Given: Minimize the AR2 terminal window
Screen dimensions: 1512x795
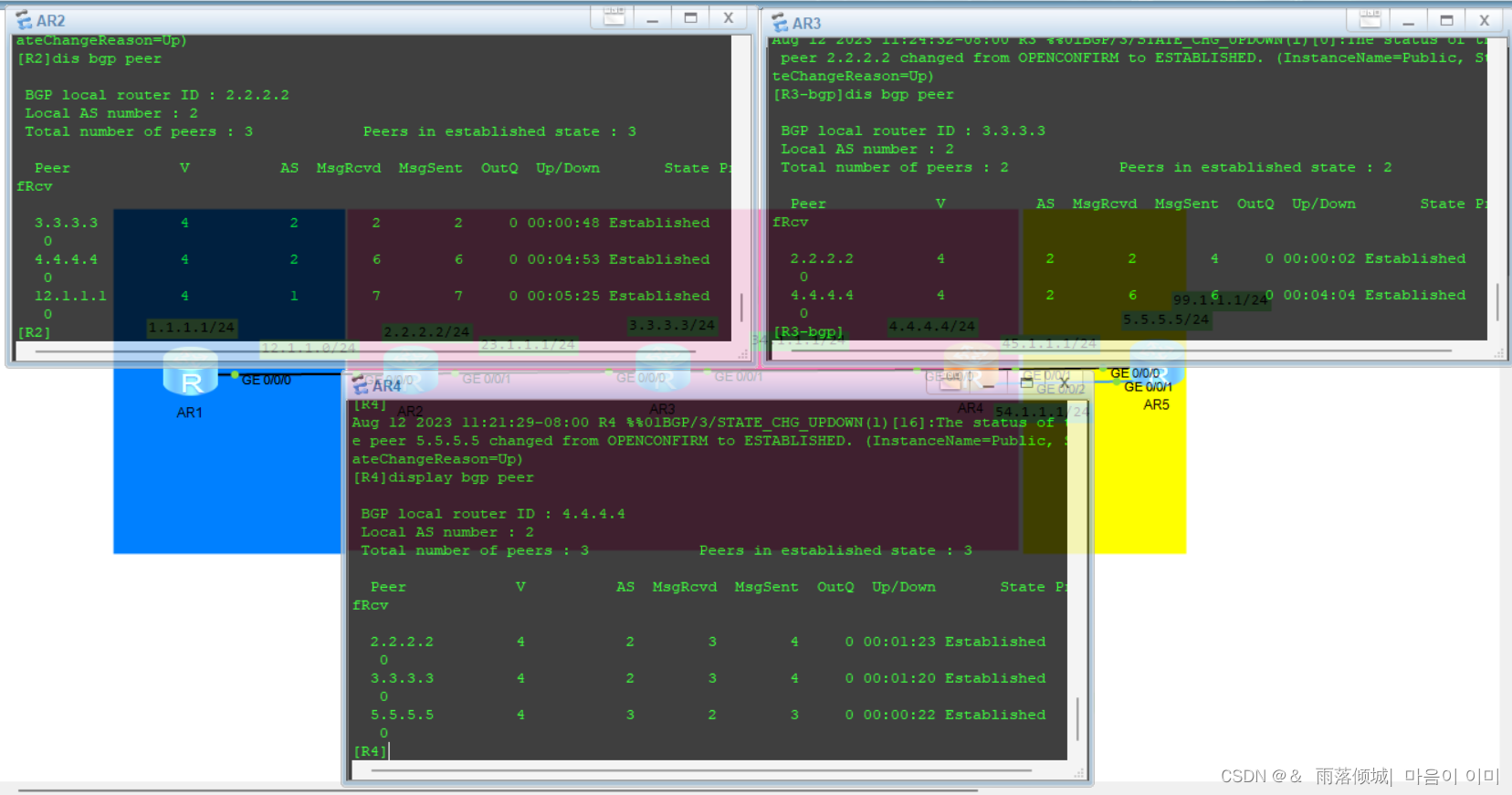Looking at the screenshot, I should 652,17.
